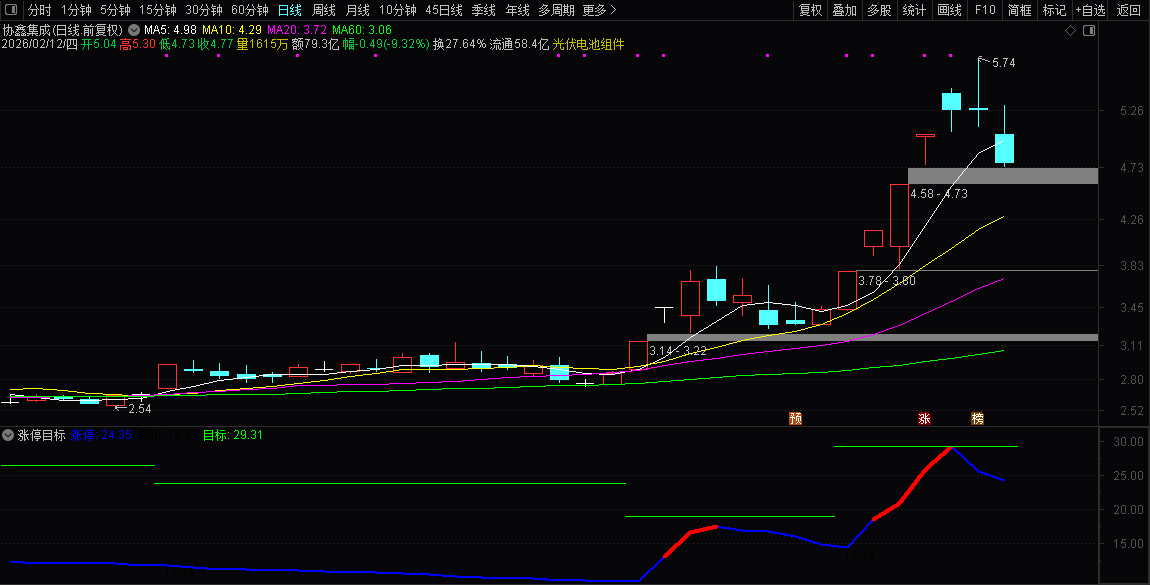This screenshot has height=585, width=1150.
Task: Expand the 涨停目标 indicator dropdown arrow
Action: (8, 435)
